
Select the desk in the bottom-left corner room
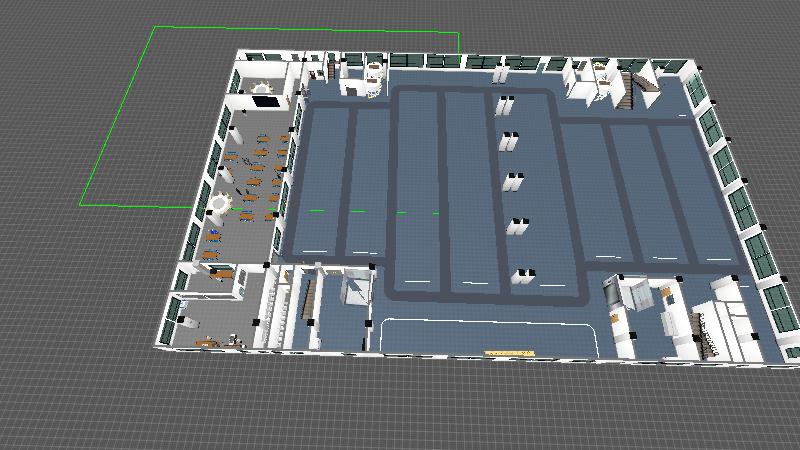click(211, 342)
